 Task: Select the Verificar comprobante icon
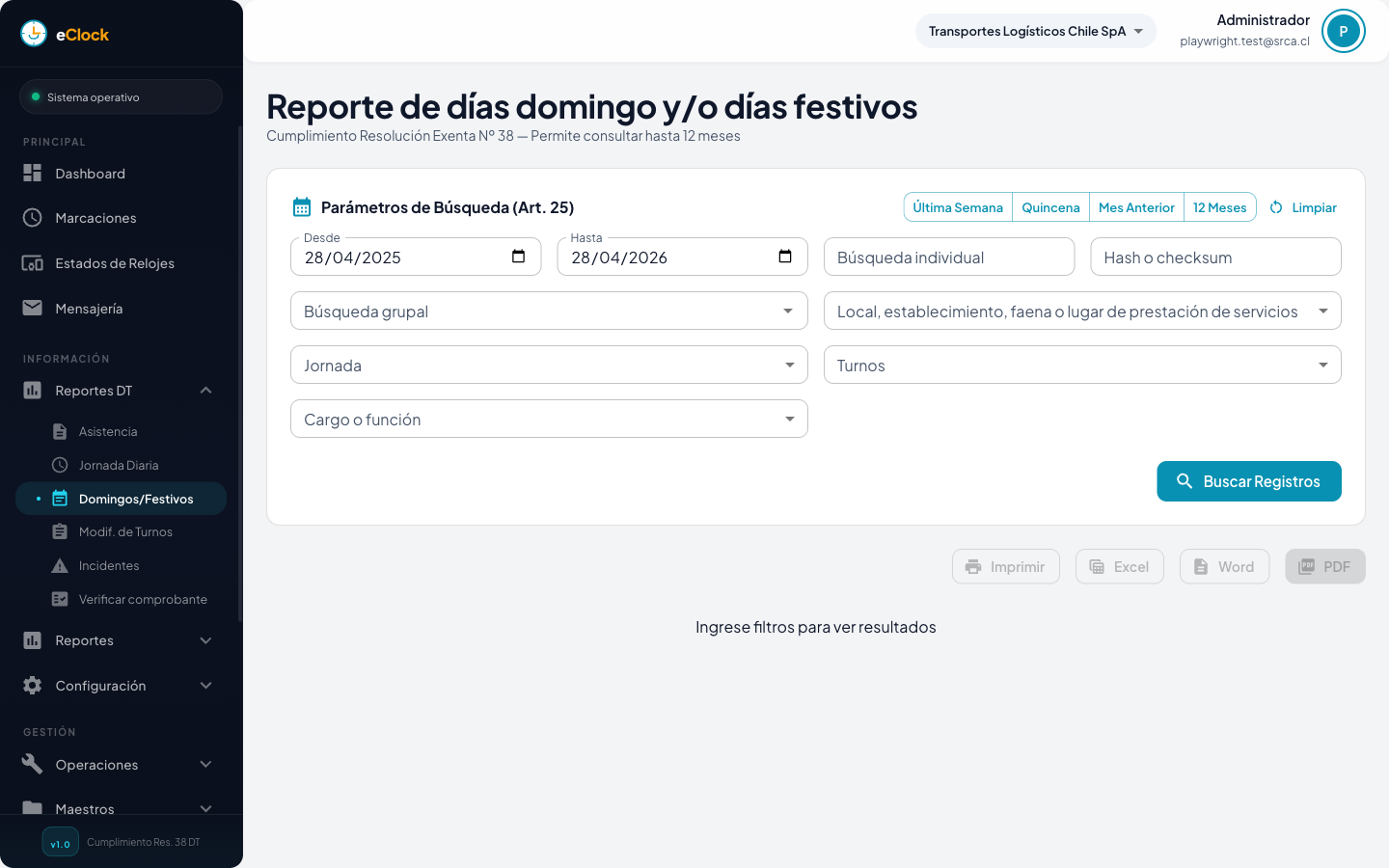point(59,599)
